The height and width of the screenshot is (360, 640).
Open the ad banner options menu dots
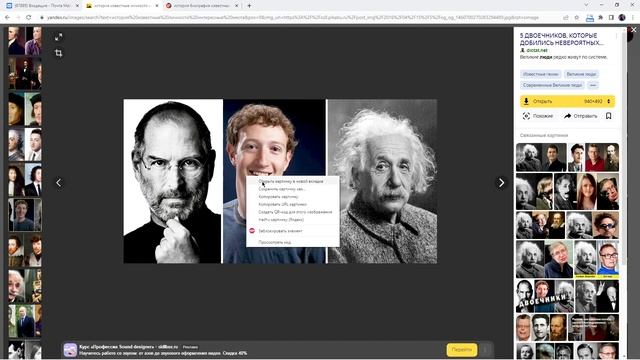tap(485, 350)
